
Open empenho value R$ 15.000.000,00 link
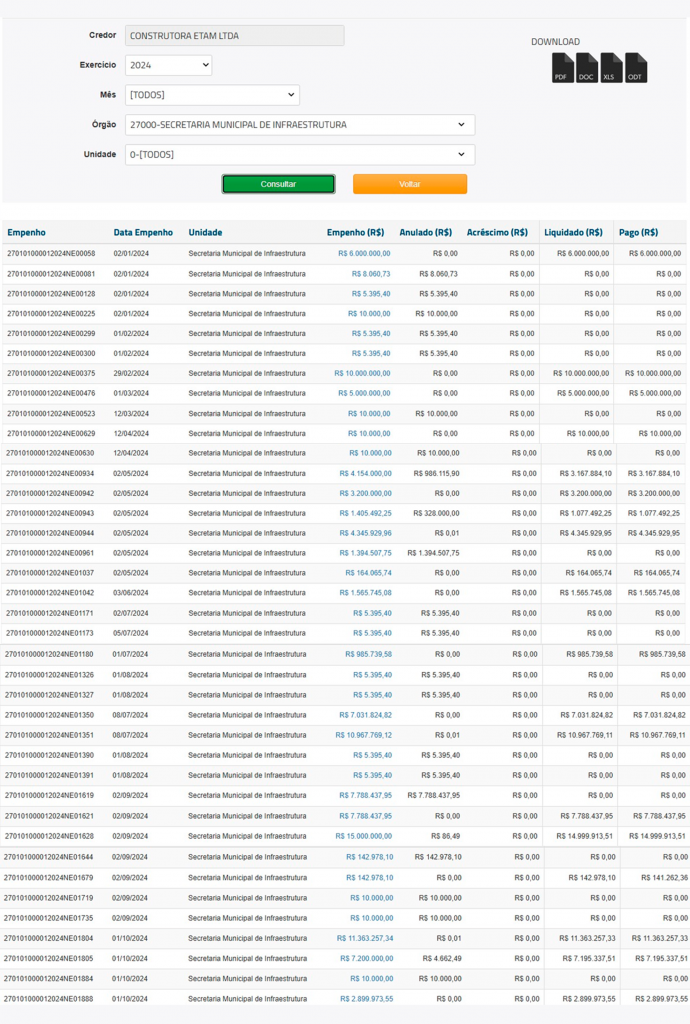pos(363,836)
